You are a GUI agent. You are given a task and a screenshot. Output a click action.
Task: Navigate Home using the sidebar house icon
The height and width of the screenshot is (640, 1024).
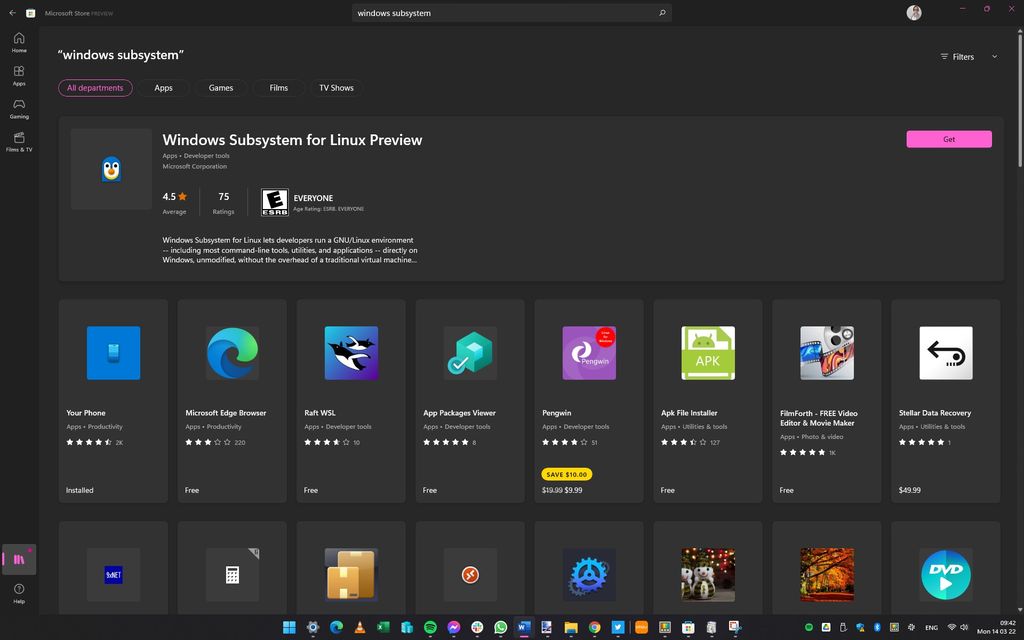pyautogui.click(x=18, y=42)
